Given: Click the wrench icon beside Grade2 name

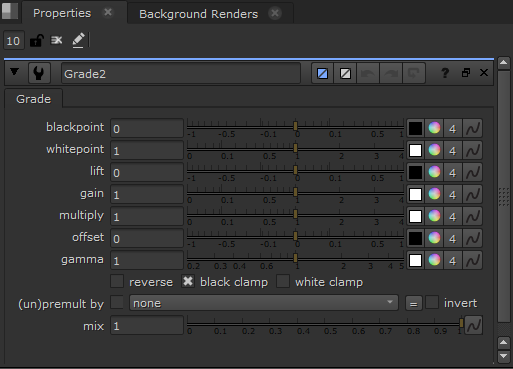Looking at the screenshot, I should (x=39, y=73).
